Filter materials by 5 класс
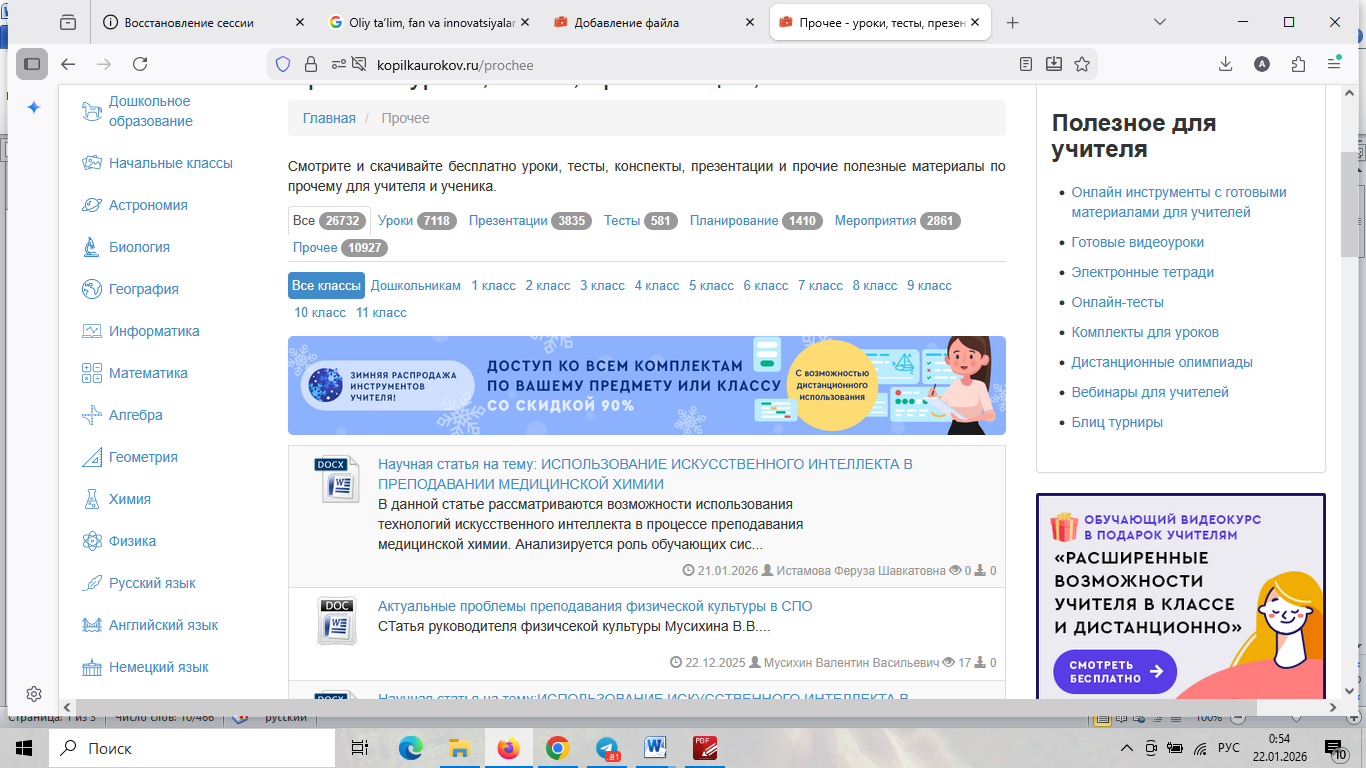This screenshot has height=768, width=1366. (x=711, y=286)
